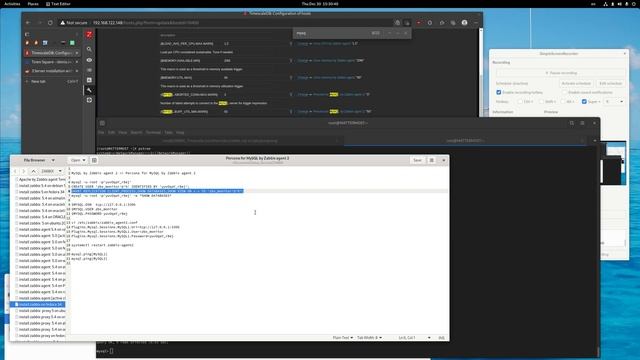Open Change link for LOAD_AVG_PER_CPU macro
This screenshot has height=360, width=640.
point(302,43)
